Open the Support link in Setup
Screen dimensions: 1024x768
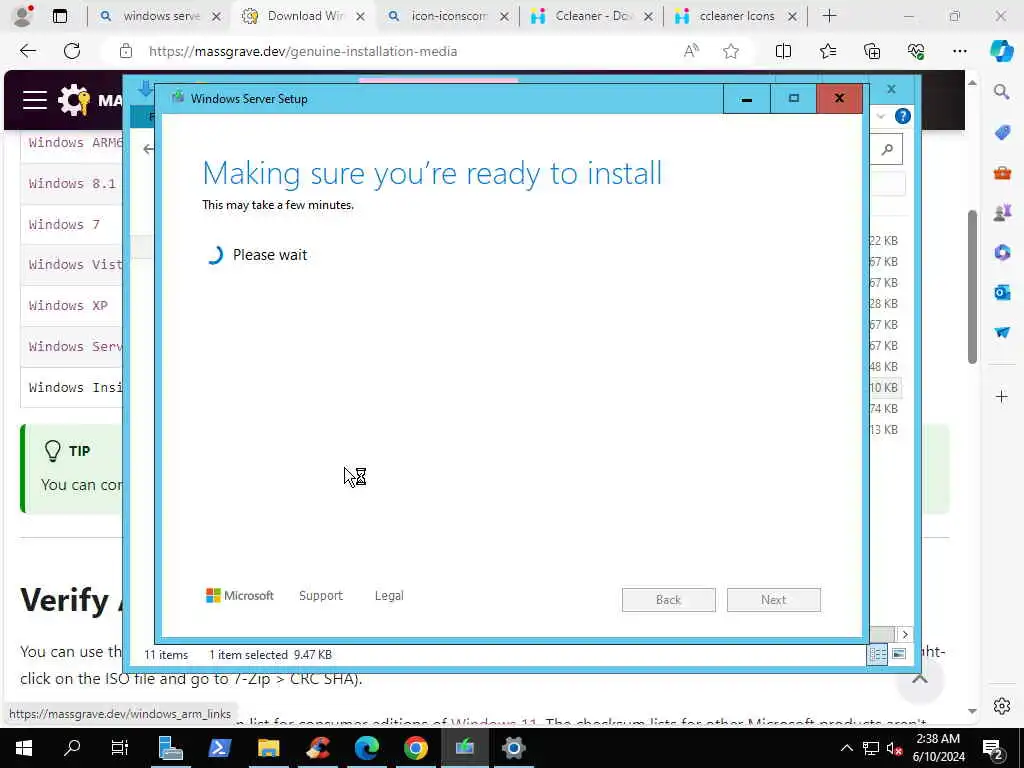pos(321,596)
